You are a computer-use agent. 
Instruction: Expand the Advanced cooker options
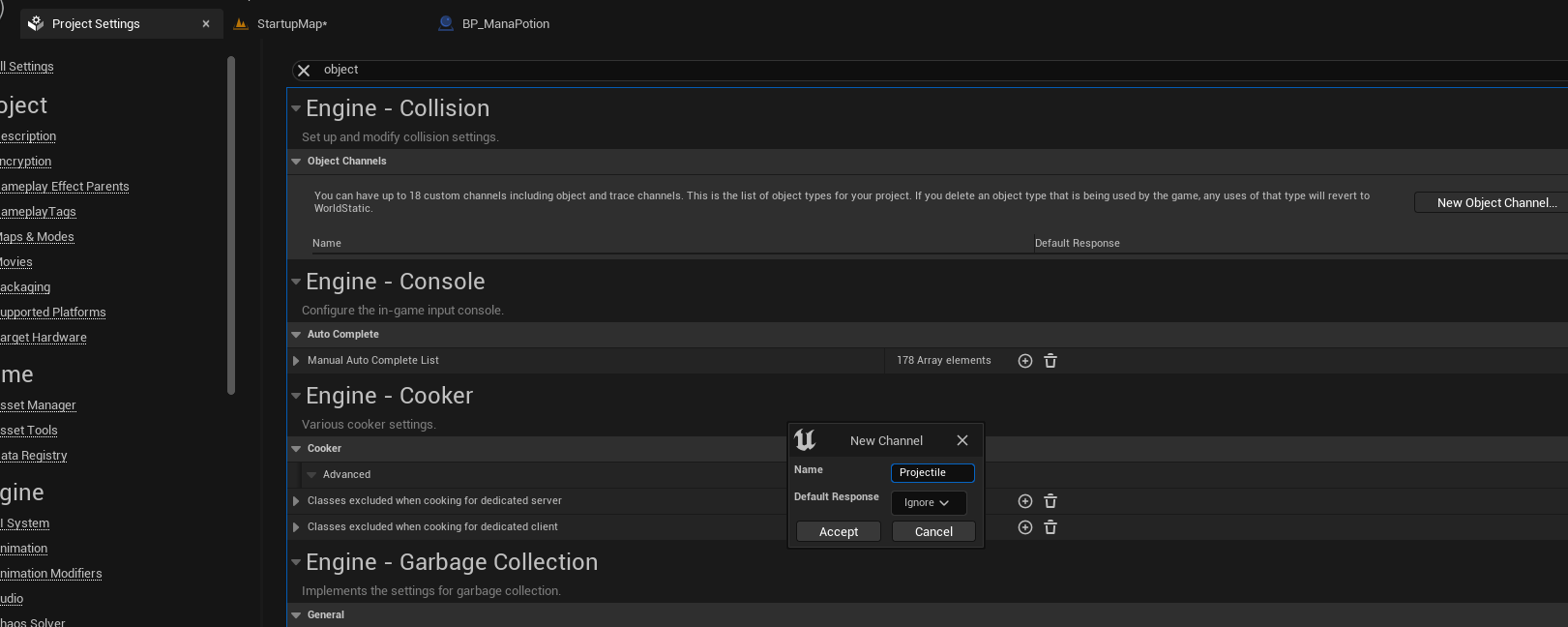311,475
